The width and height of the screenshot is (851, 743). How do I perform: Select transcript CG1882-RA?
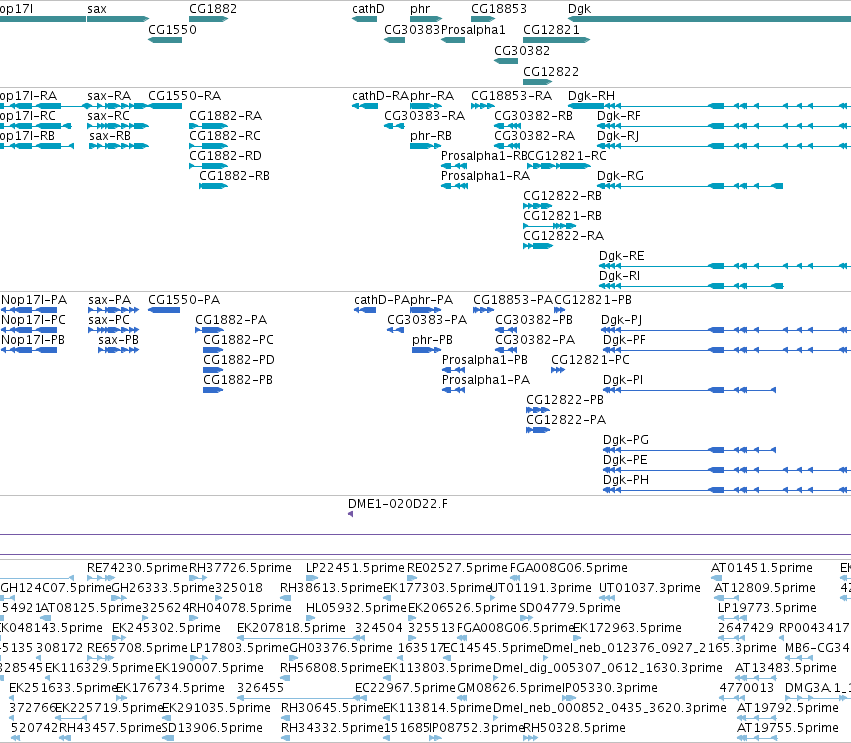[225, 116]
